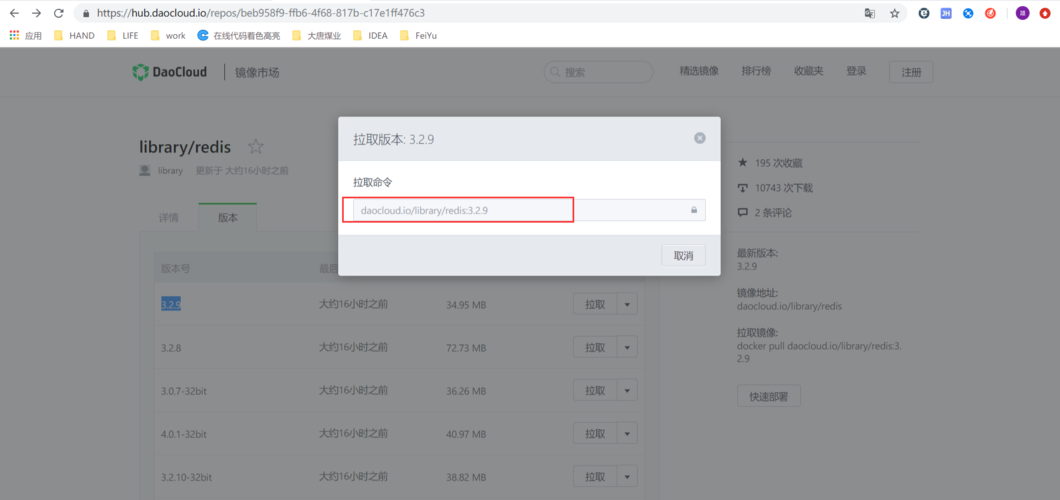Viewport: 1060px width, 500px height.
Task: Click 拉取 for version 3.2.9
Action: (x=595, y=305)
